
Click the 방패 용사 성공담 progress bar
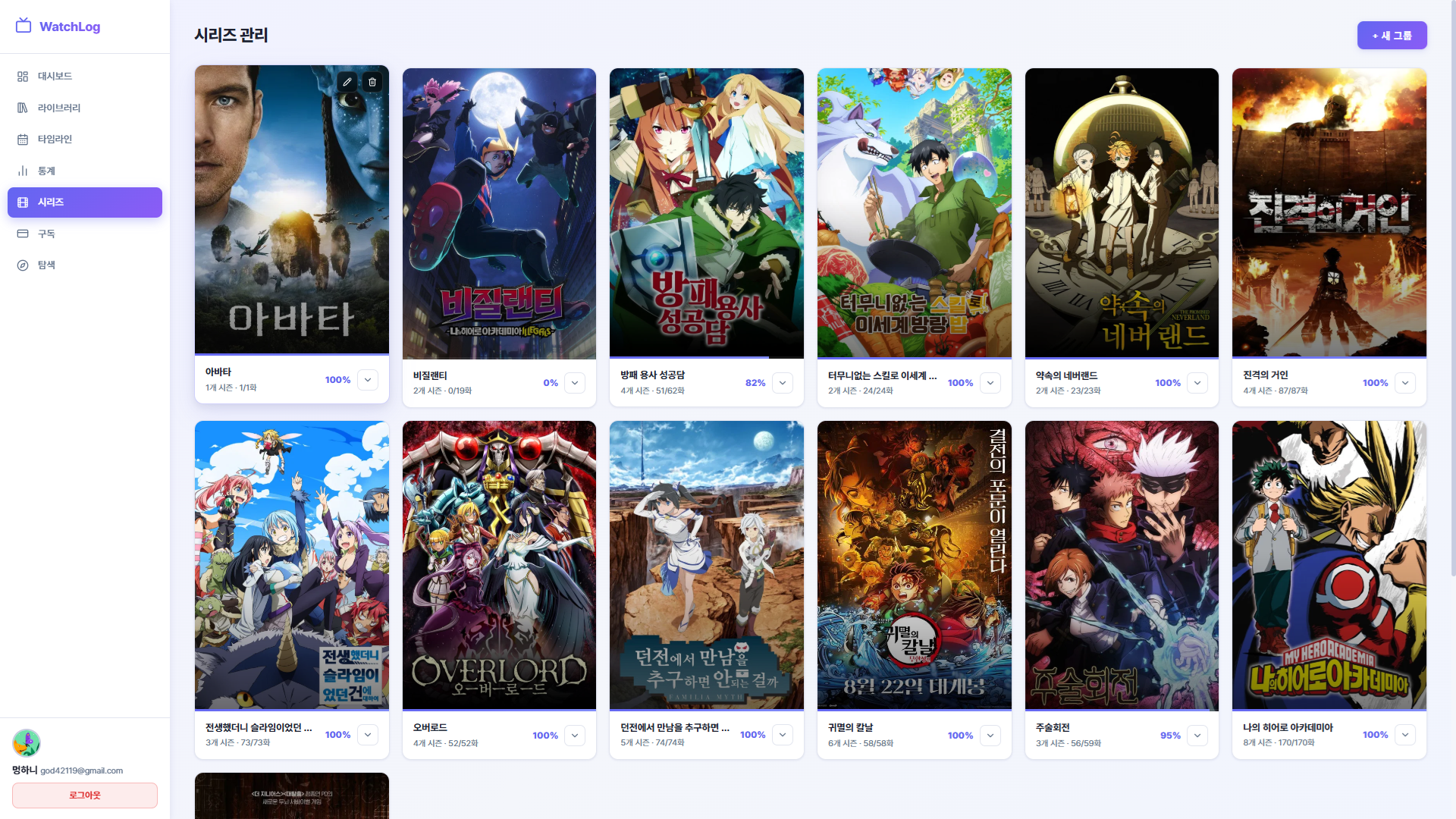point(707,357)
